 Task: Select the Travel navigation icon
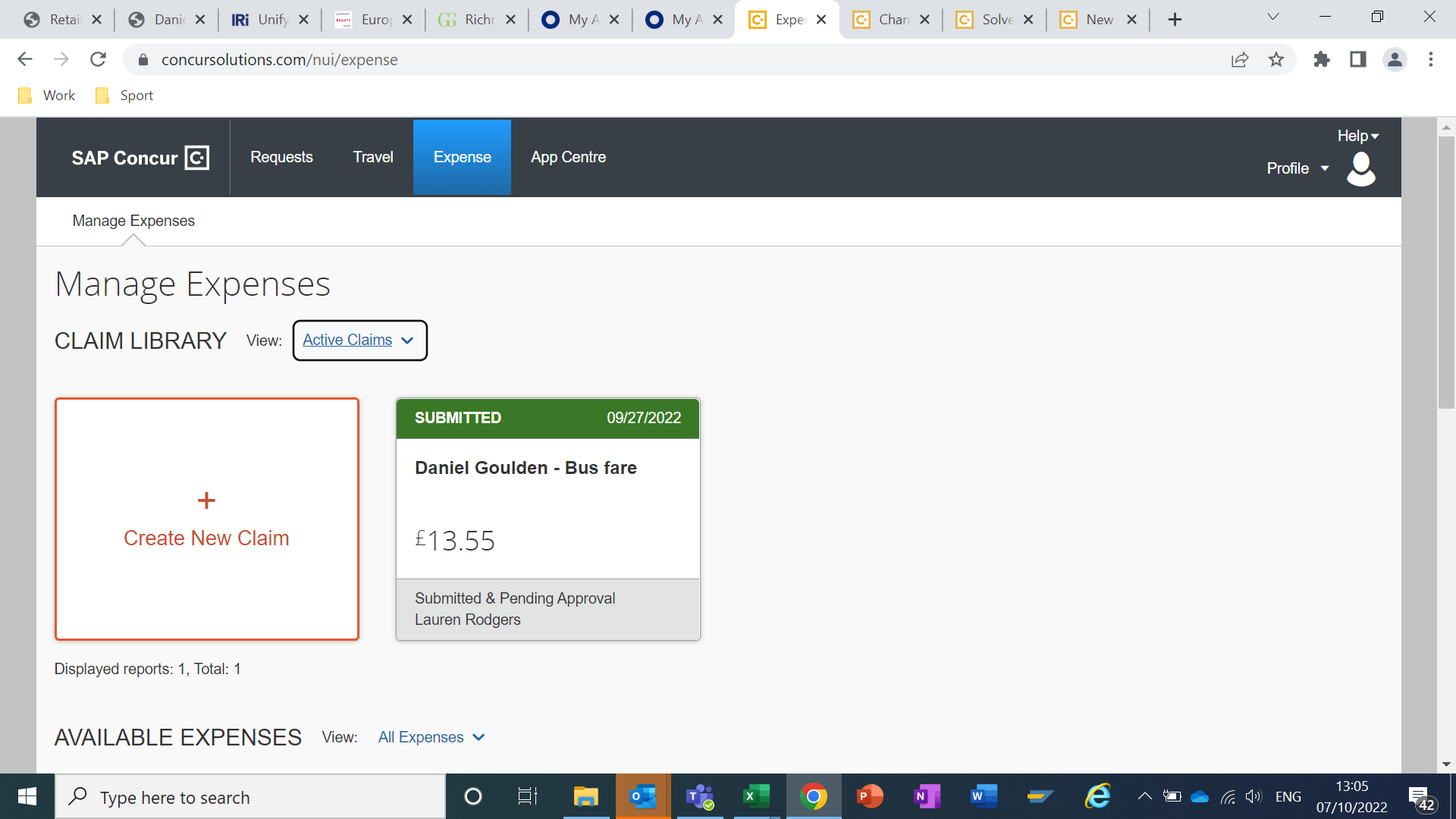[373, 157]
